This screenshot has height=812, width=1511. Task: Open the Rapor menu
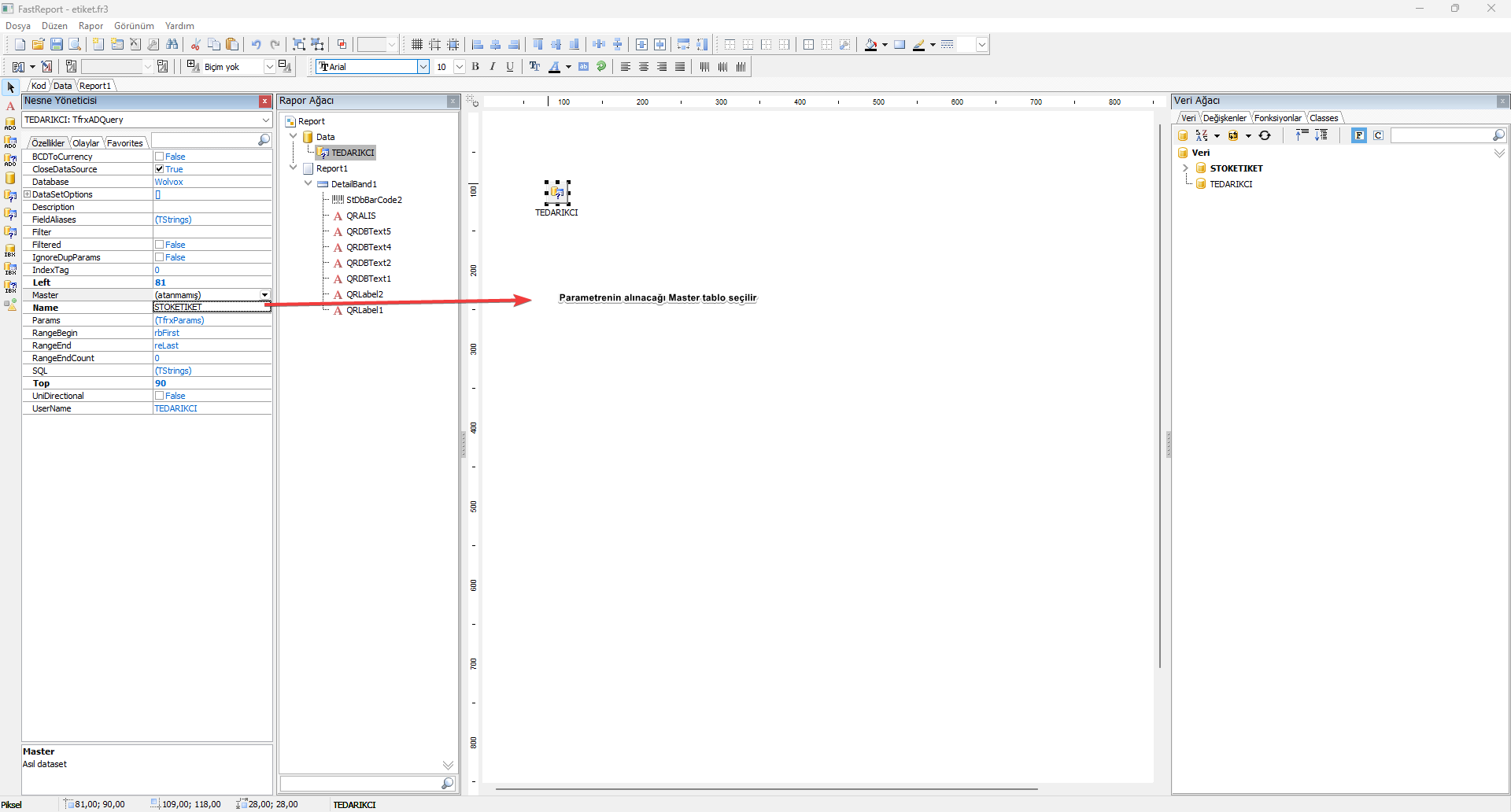[91, 26]
